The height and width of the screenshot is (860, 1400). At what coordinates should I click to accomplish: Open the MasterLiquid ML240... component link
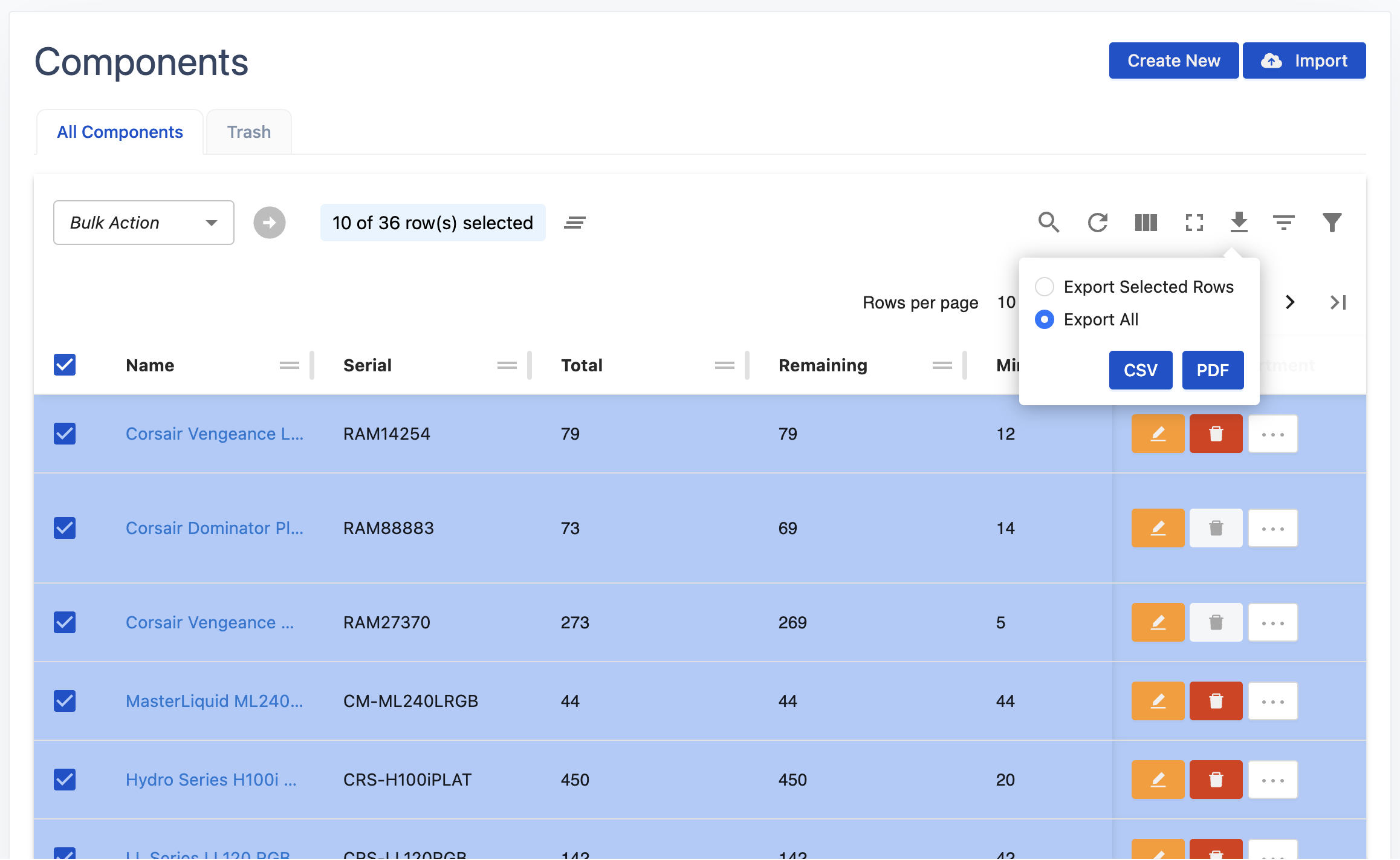215,701
